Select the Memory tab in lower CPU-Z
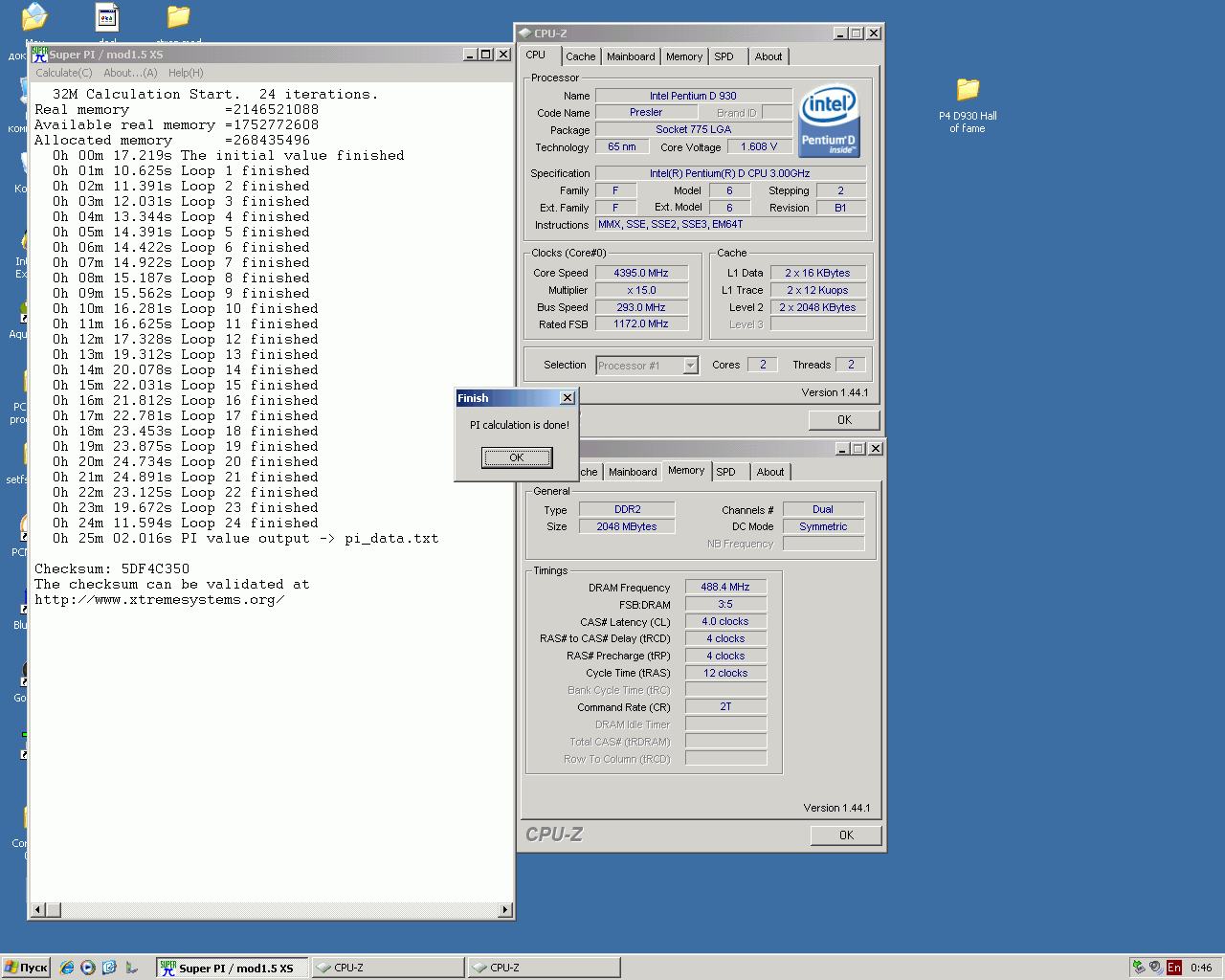The image size is (1225, 980). point(686,470)
